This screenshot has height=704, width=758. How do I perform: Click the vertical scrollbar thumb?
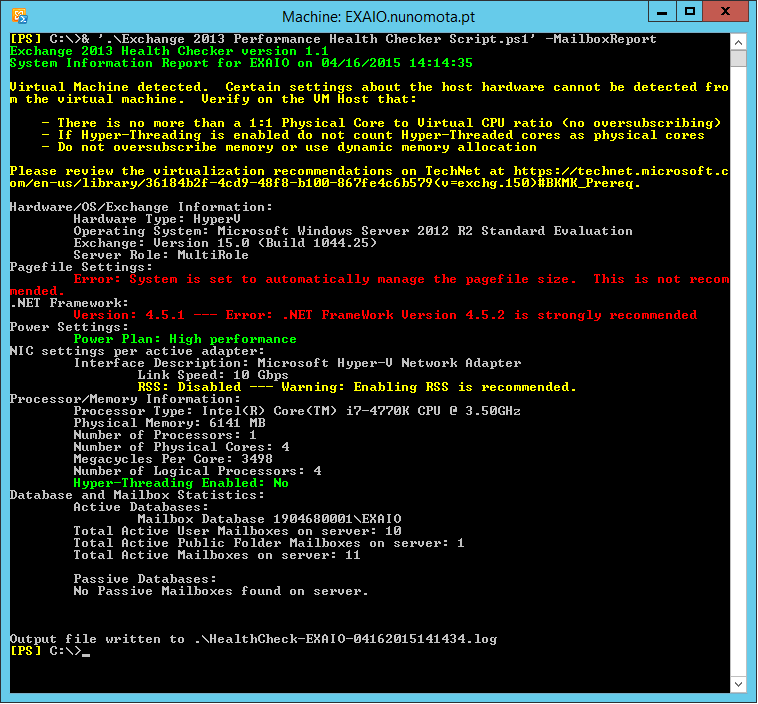point(738,59)
